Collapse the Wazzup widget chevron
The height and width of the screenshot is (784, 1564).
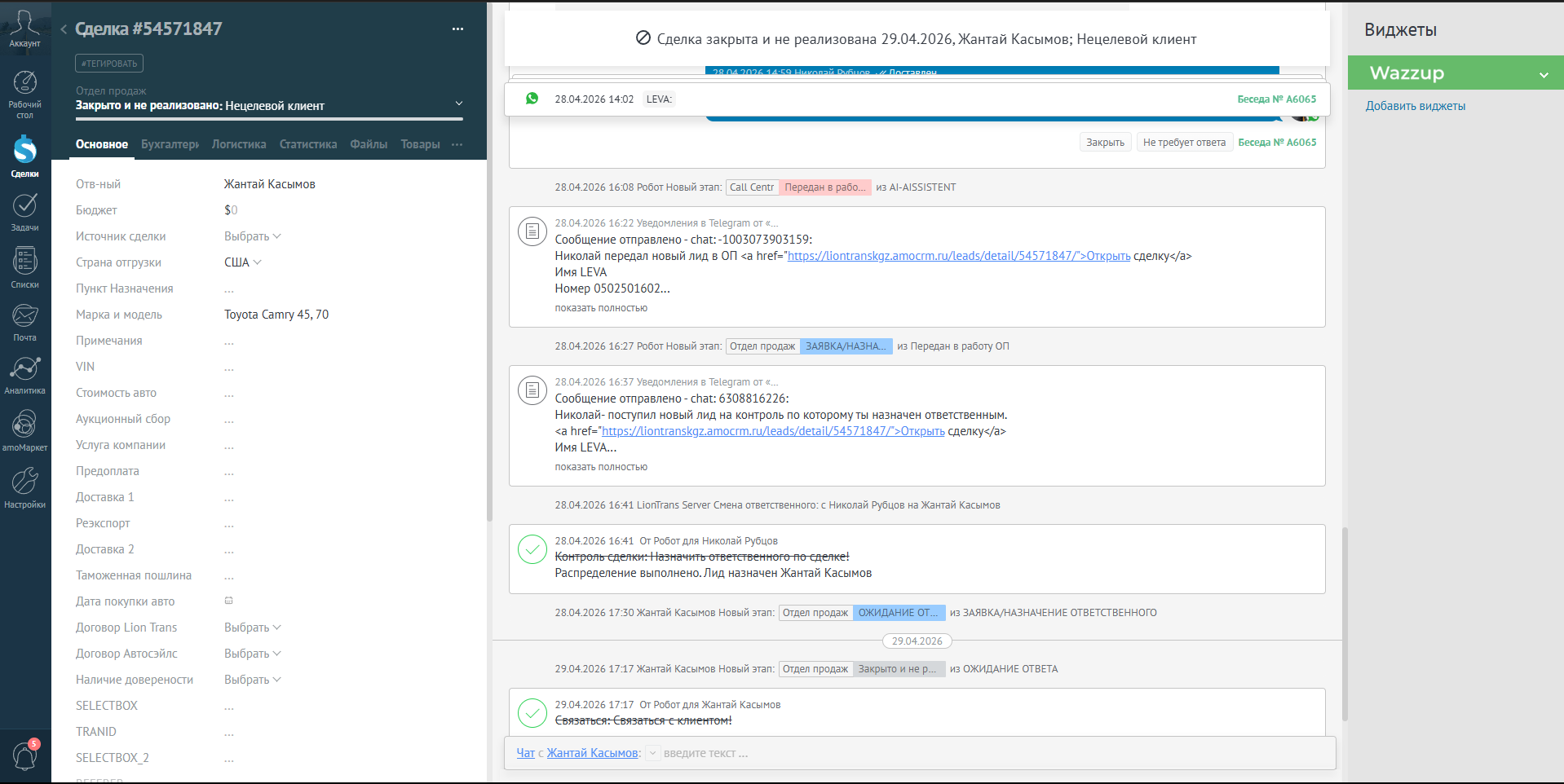click(x=1544, y=74)
